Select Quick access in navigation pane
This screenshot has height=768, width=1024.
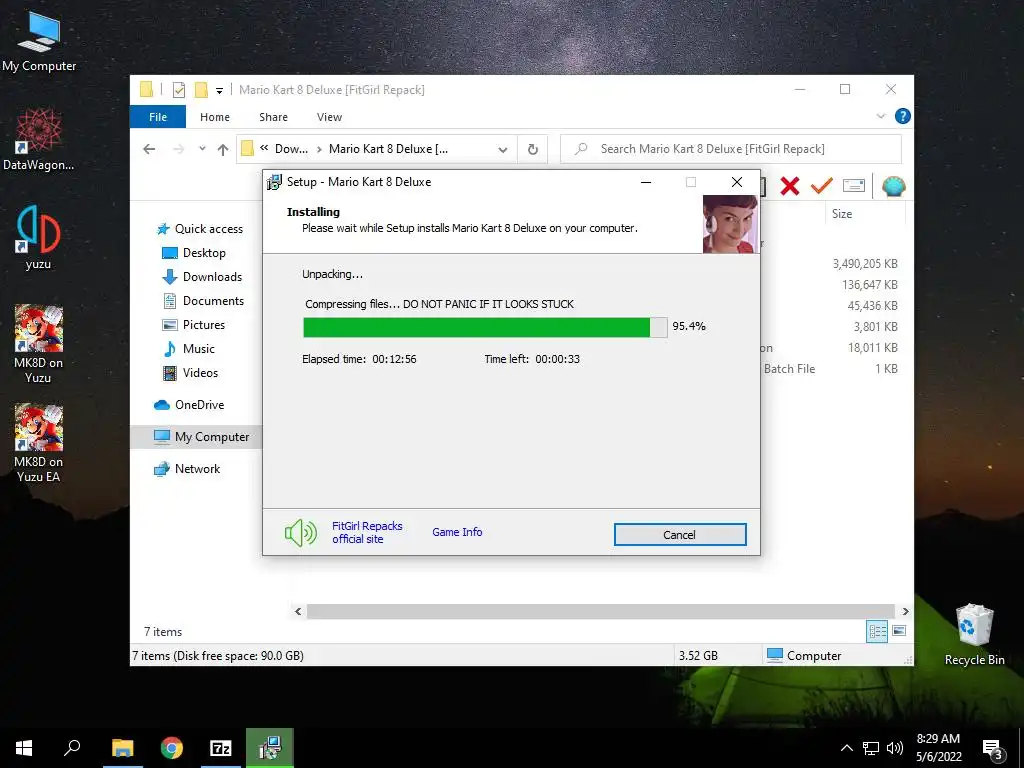[x=199, y=229]
